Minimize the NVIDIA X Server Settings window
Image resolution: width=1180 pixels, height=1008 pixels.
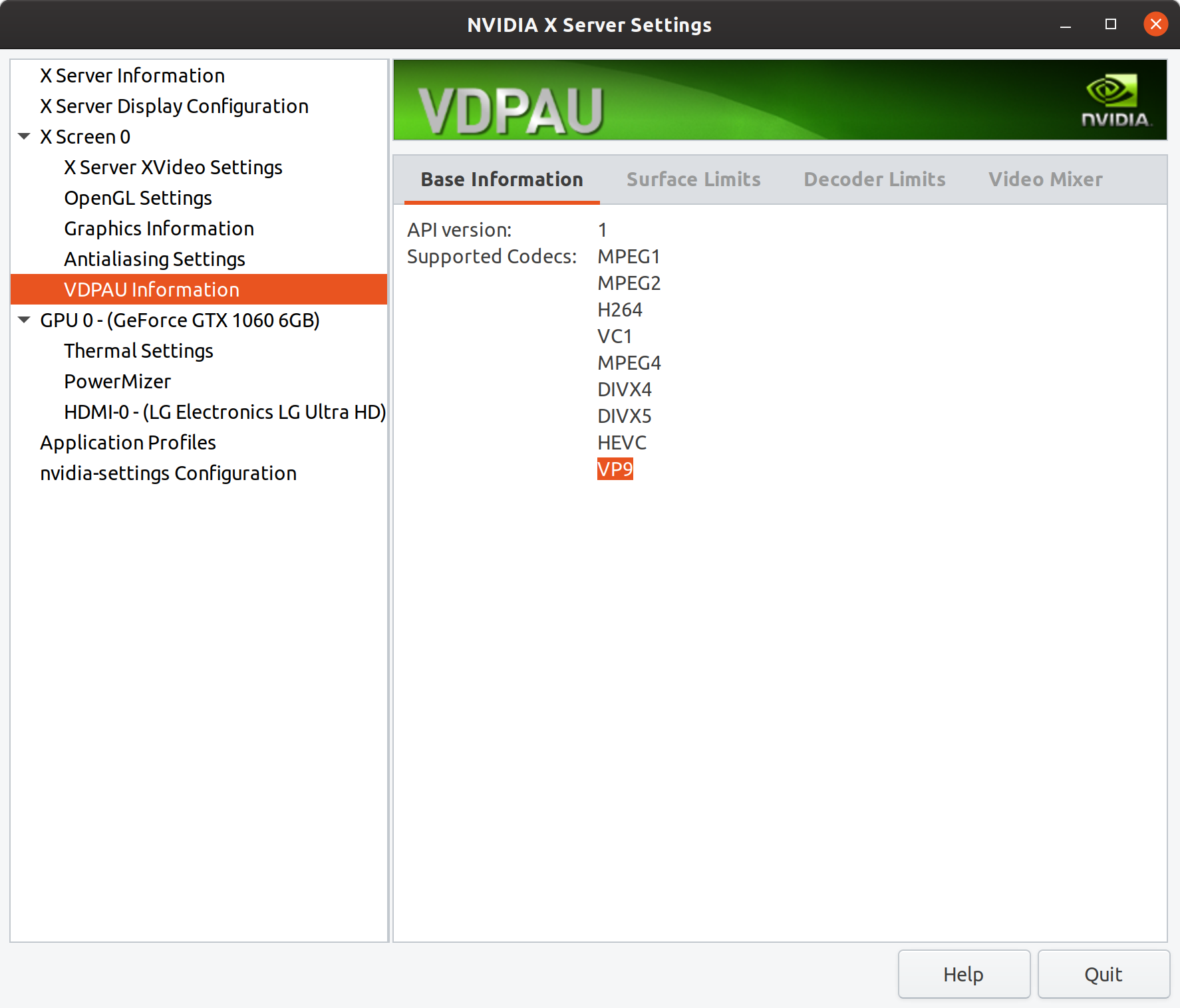(1066, 25)
